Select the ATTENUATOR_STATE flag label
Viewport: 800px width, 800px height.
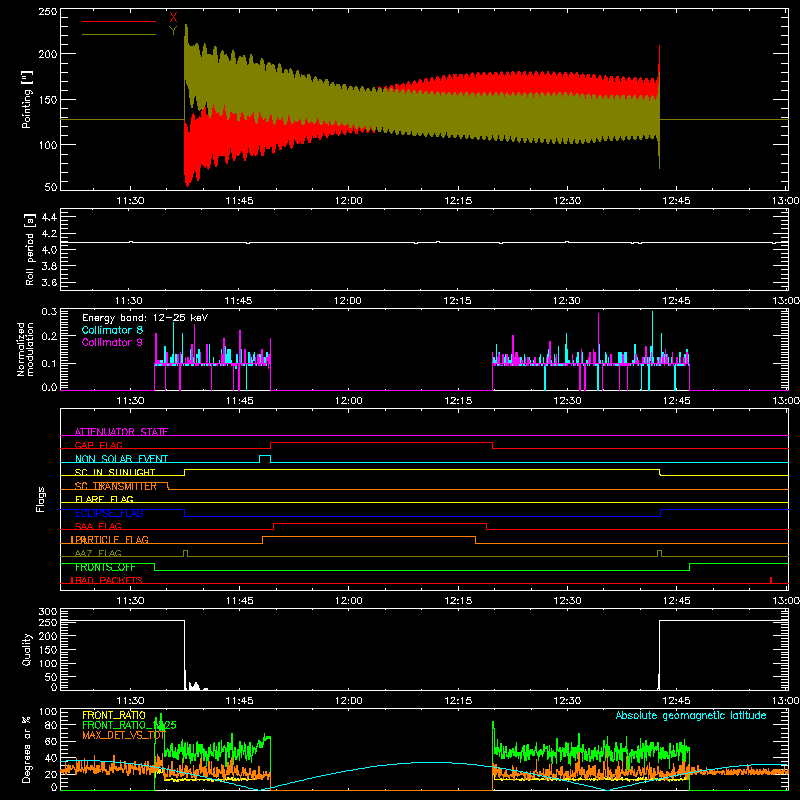[121, 432]
